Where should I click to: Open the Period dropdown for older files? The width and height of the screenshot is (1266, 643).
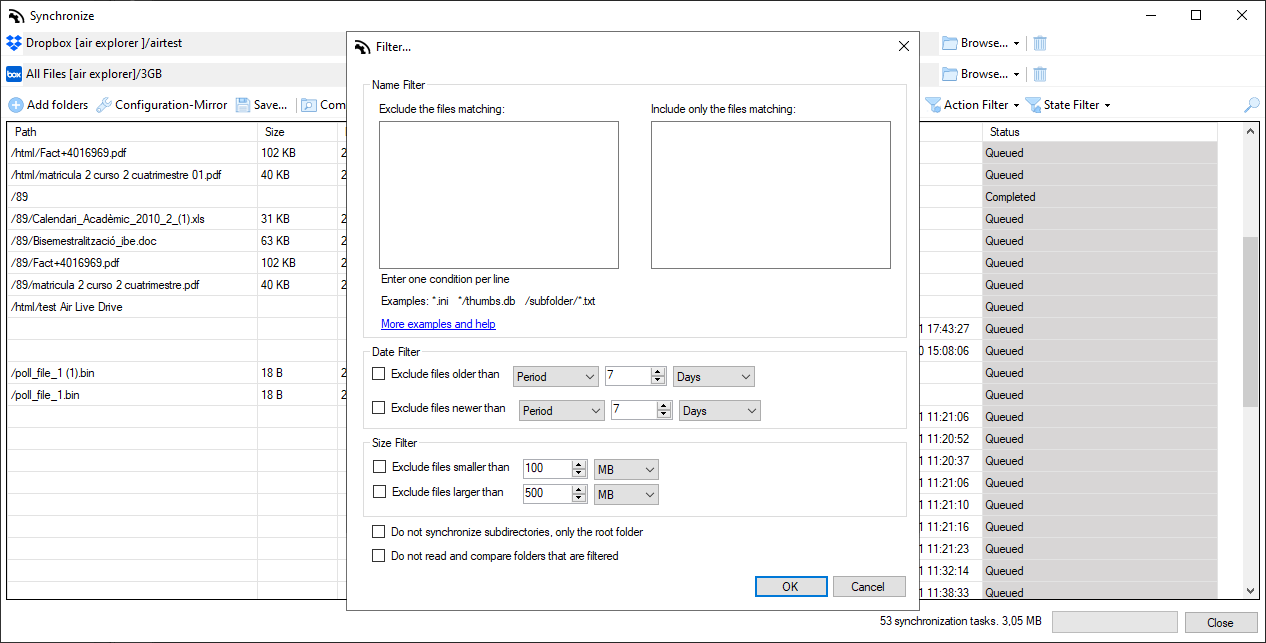[x=555, y=376]
